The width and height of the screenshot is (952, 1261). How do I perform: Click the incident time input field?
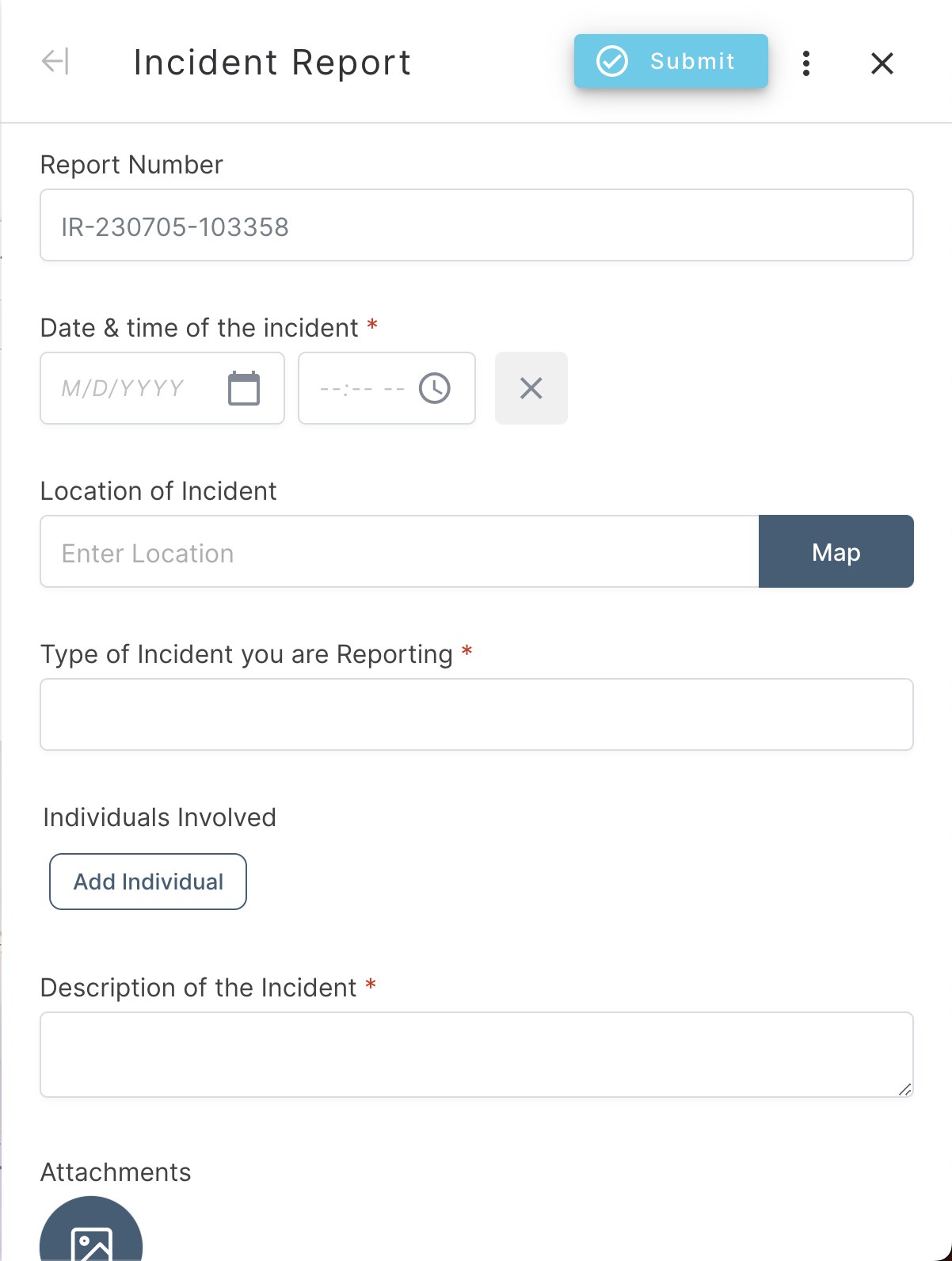click(x=360, y=388)
